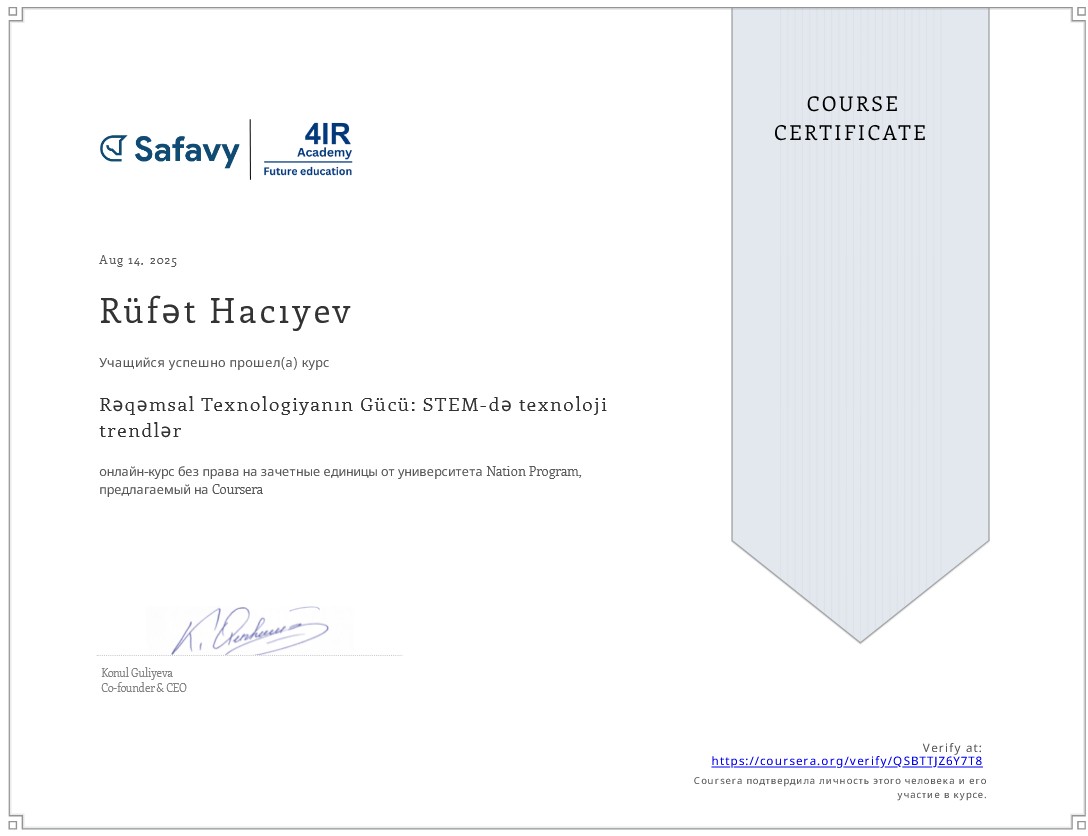The height and width of the screenshot is (836, 1088).
Task: Click the 'Учащийся успешно прошел(а) курс' line
Action: point(214,363)
